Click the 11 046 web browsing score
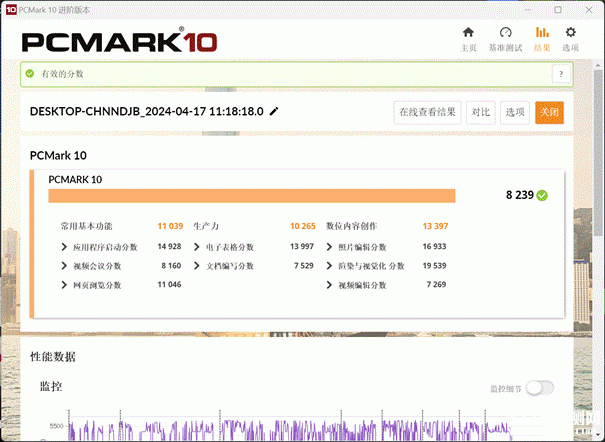This screenshot has height=442, width=605. coord(169,284)
